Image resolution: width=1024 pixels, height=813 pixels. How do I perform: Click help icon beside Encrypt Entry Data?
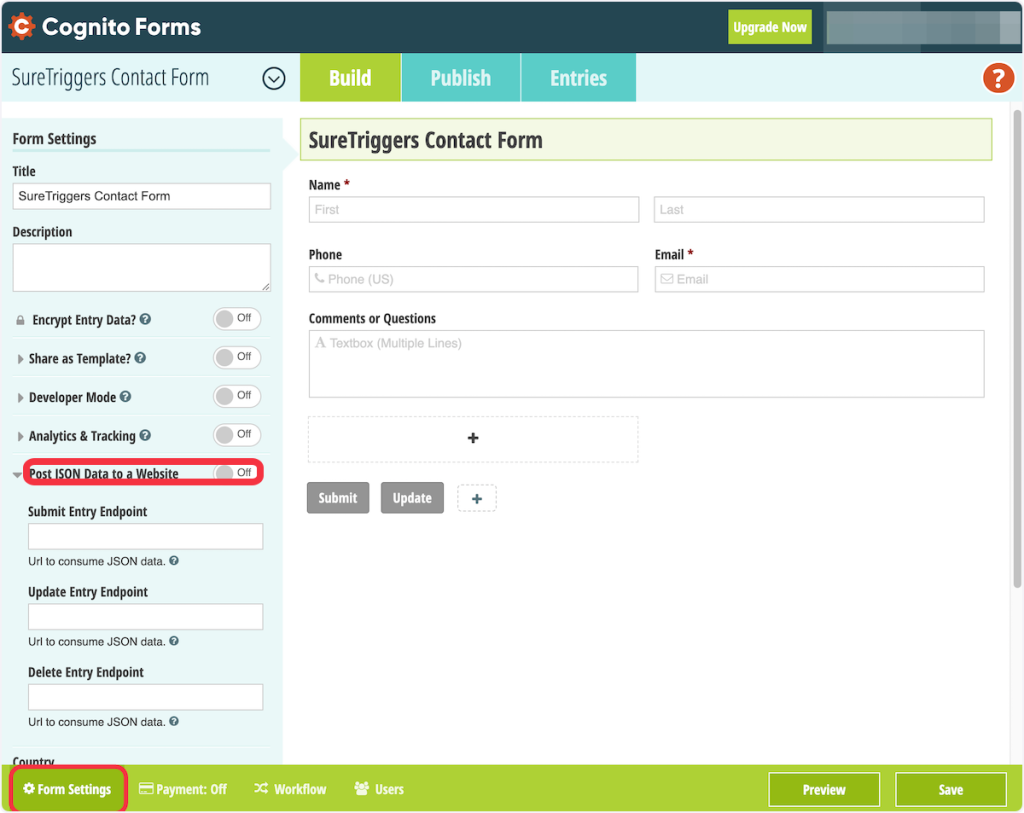146,320
